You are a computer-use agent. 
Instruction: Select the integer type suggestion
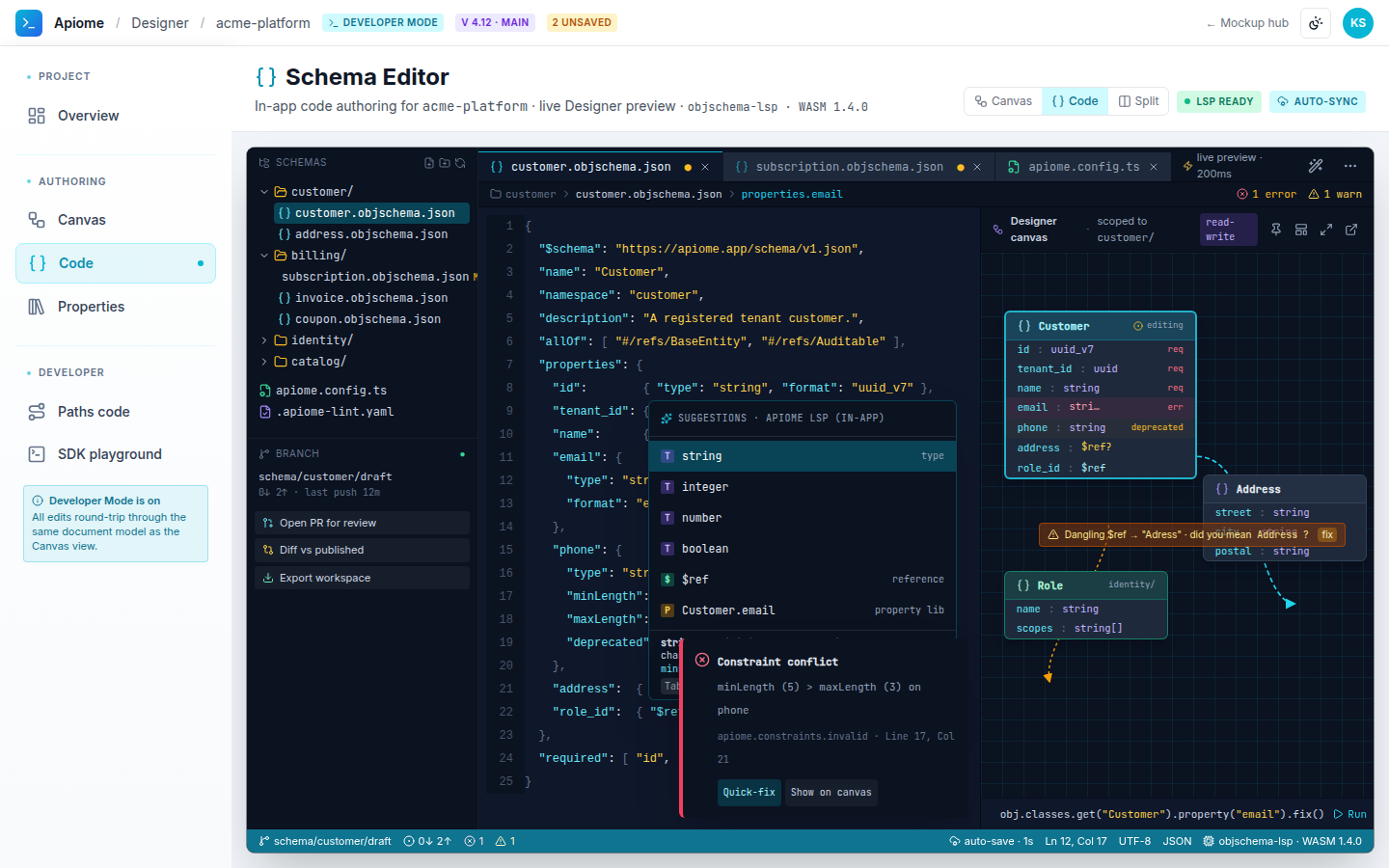804,487
